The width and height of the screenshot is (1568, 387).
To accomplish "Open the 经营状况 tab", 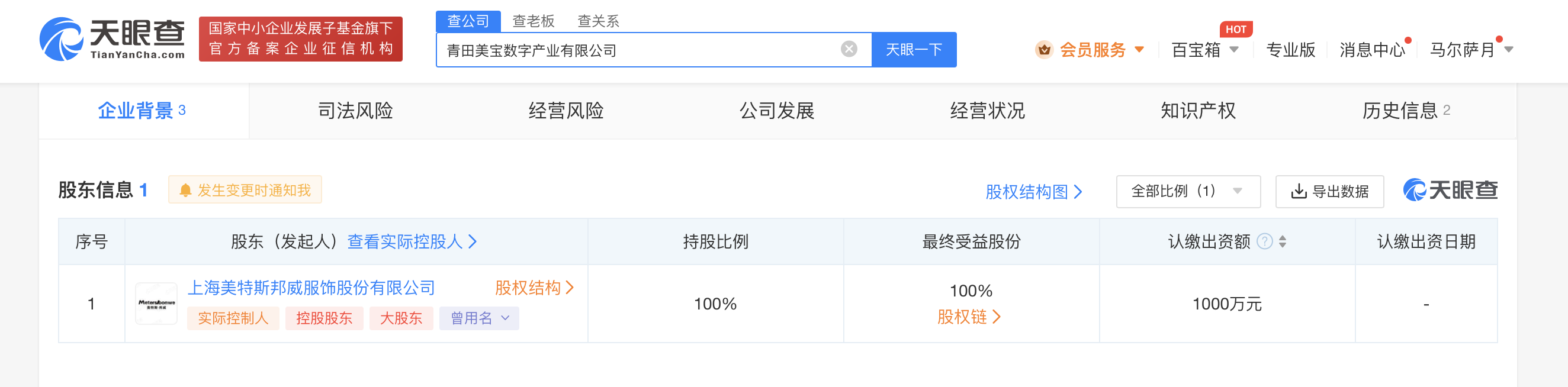I will click(987, 111).
